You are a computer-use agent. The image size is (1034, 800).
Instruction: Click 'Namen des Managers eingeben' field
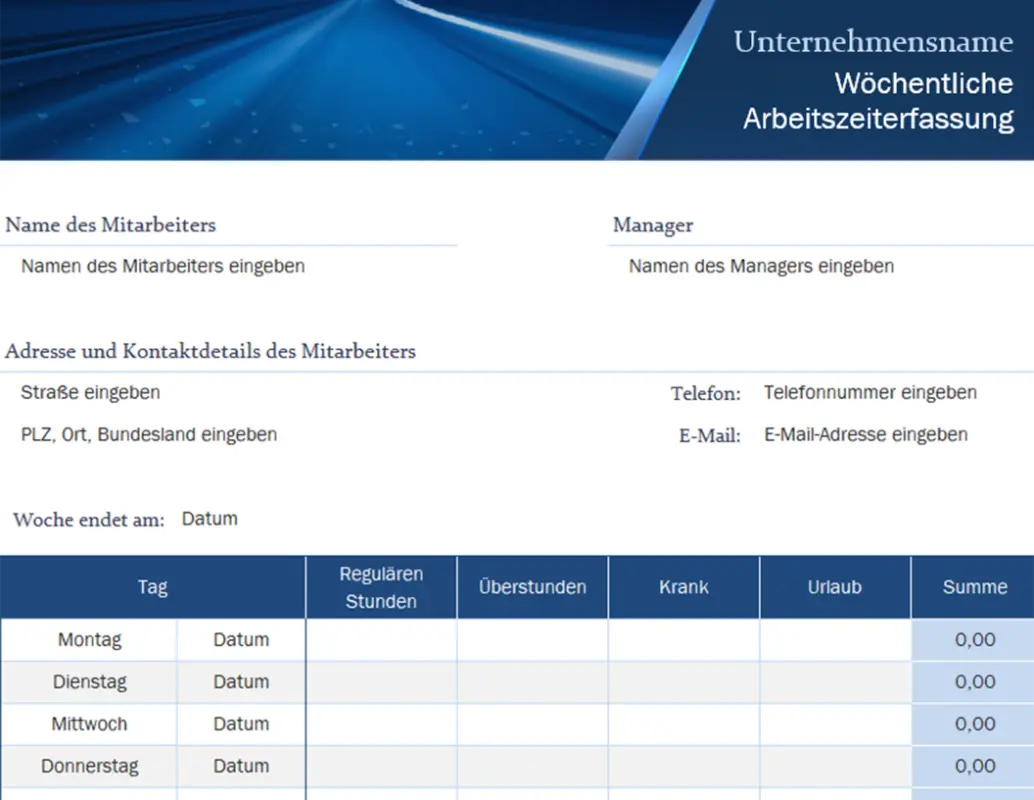pyautogui.click(x=761, y=266)
